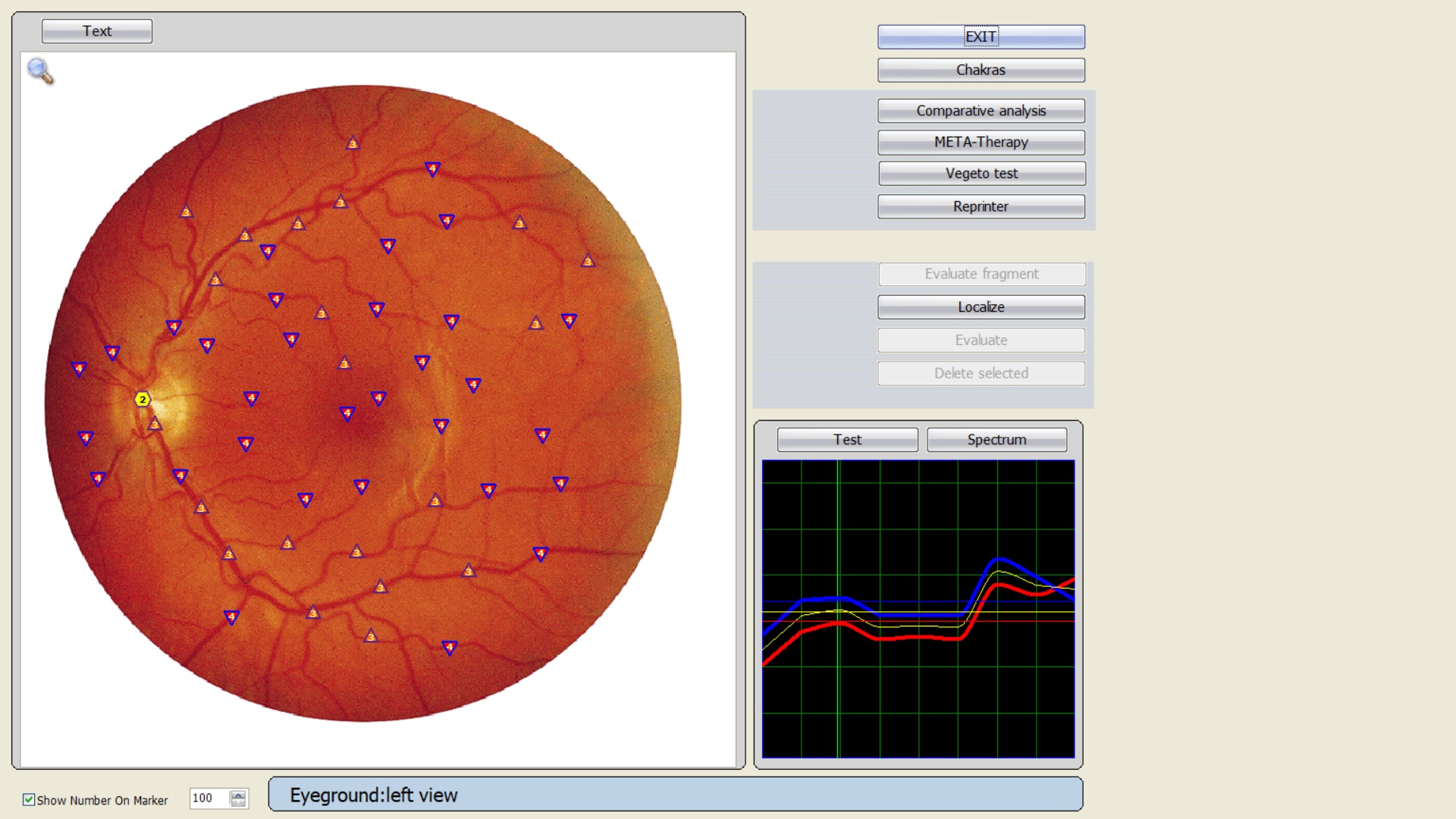Click the EXIT button
Screen dimensions: 1456x819
coord(981,36)
